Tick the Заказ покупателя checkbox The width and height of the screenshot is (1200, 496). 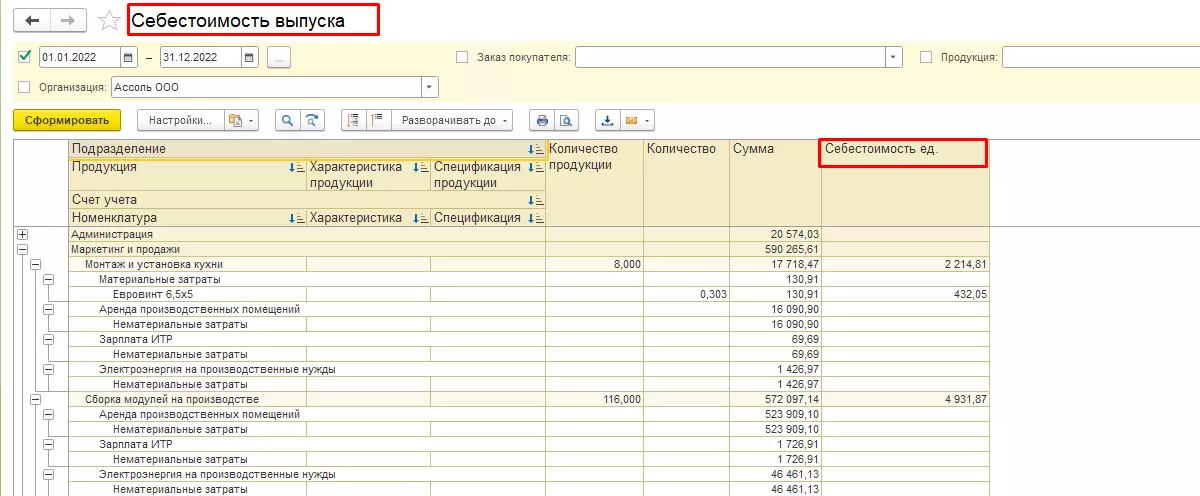click(462, 57)
